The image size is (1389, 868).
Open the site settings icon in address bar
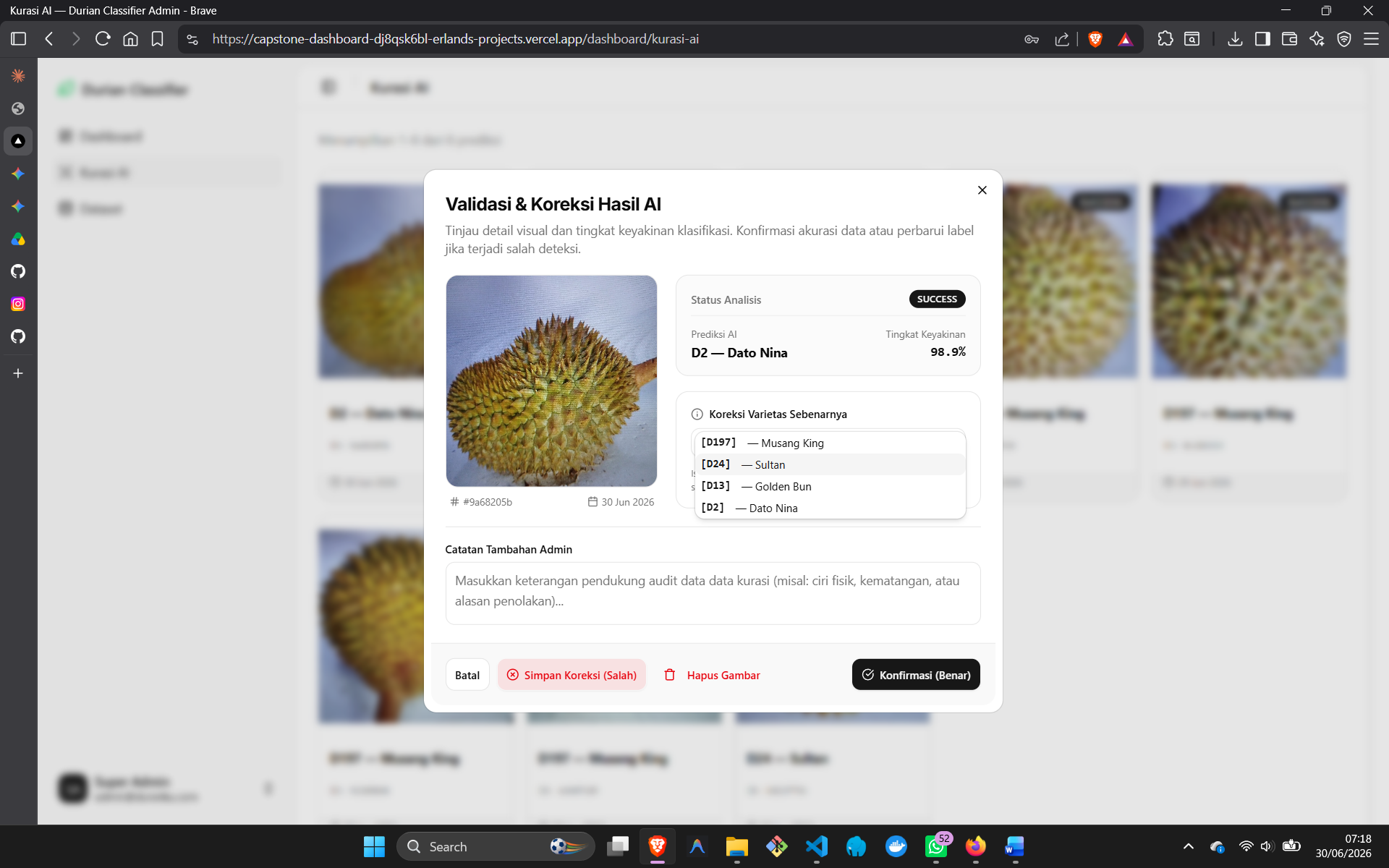coord(192,39)
